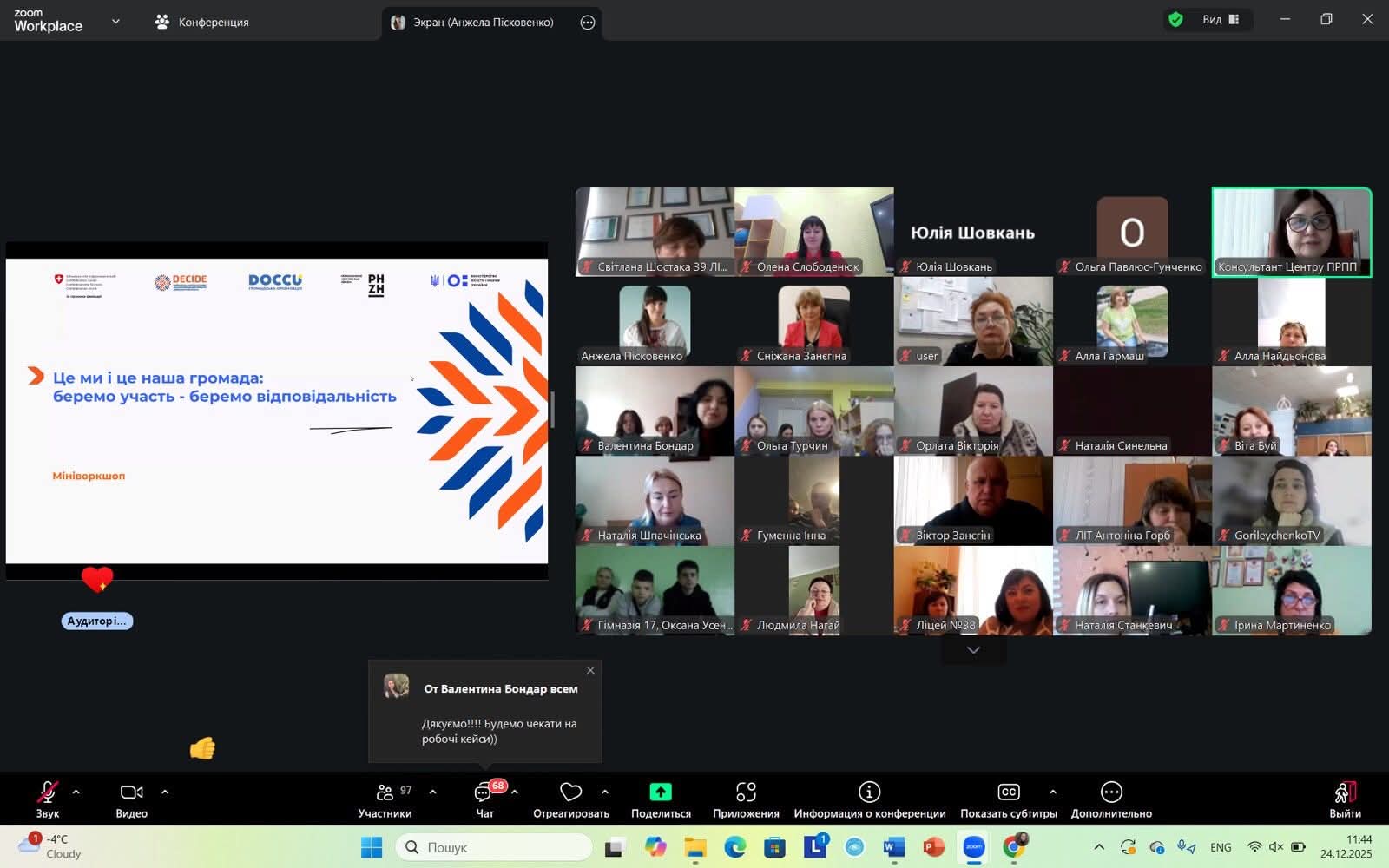Switch to the Conference tab
This screenshot has height=868, width=1389.
(x=202, y=22)
